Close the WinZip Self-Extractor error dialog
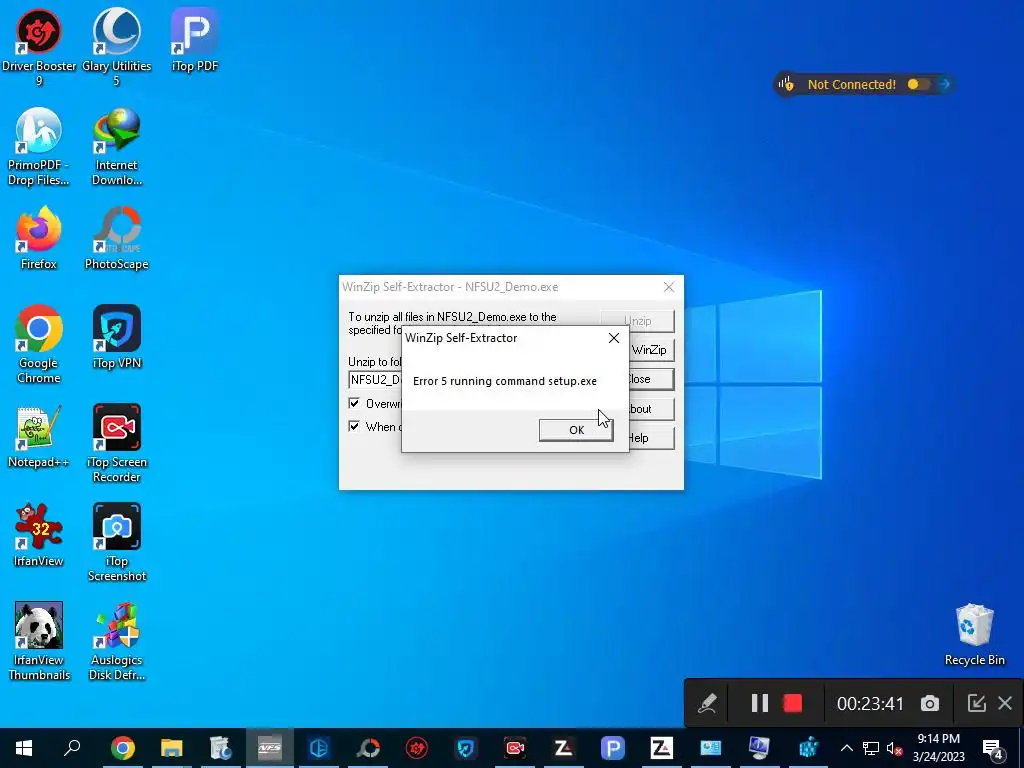 click(614, 338)
